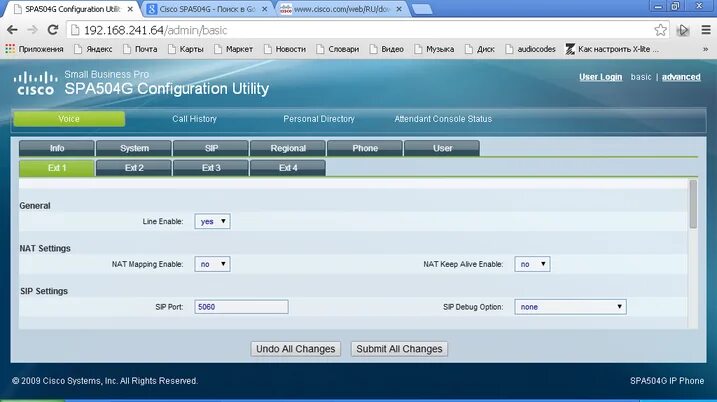Select the Ext 2 tab
Viewport: 717px width, 402px height.
click(134, 168)
